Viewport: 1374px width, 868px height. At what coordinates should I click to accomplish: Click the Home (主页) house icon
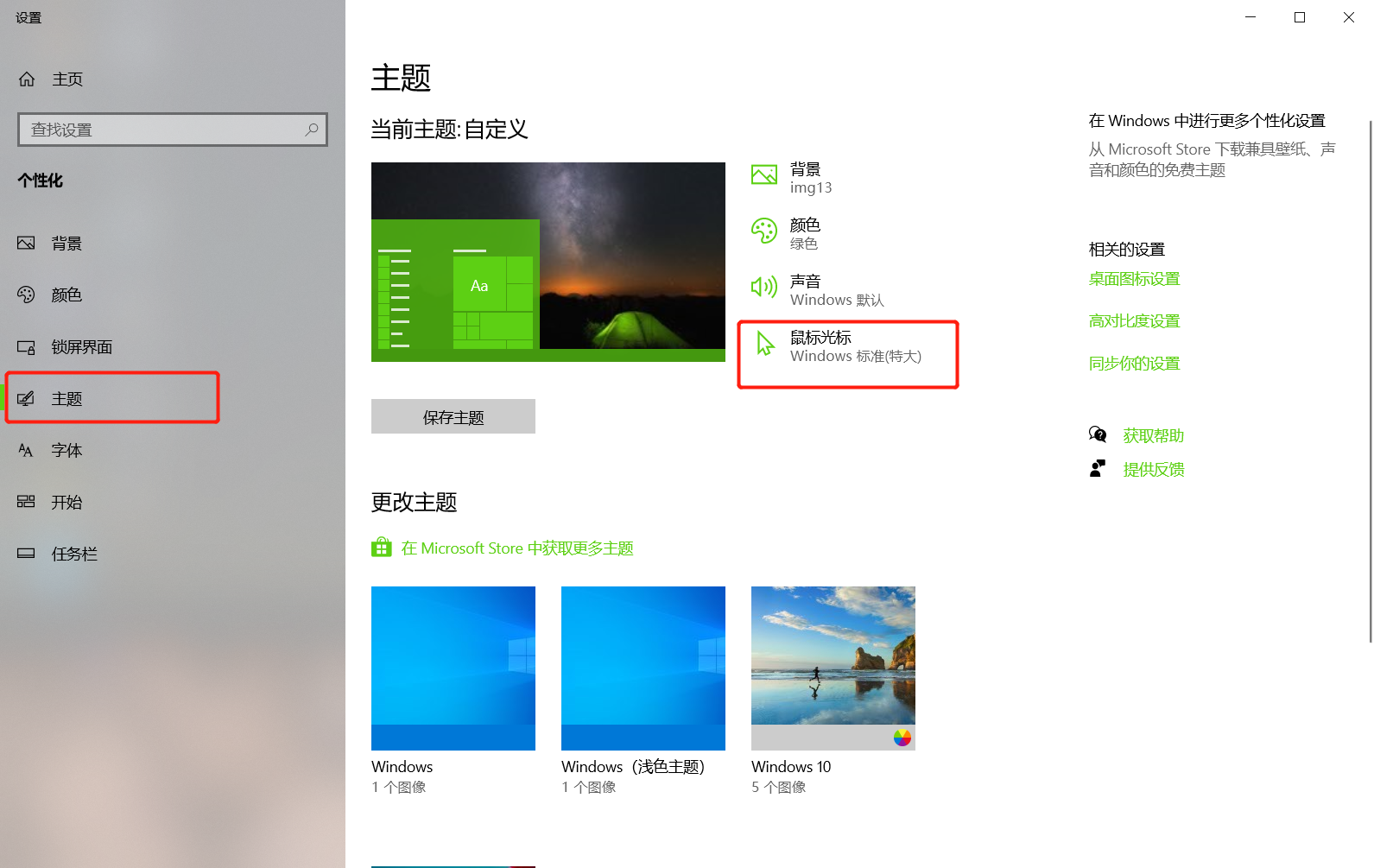[x=27, y=79]
